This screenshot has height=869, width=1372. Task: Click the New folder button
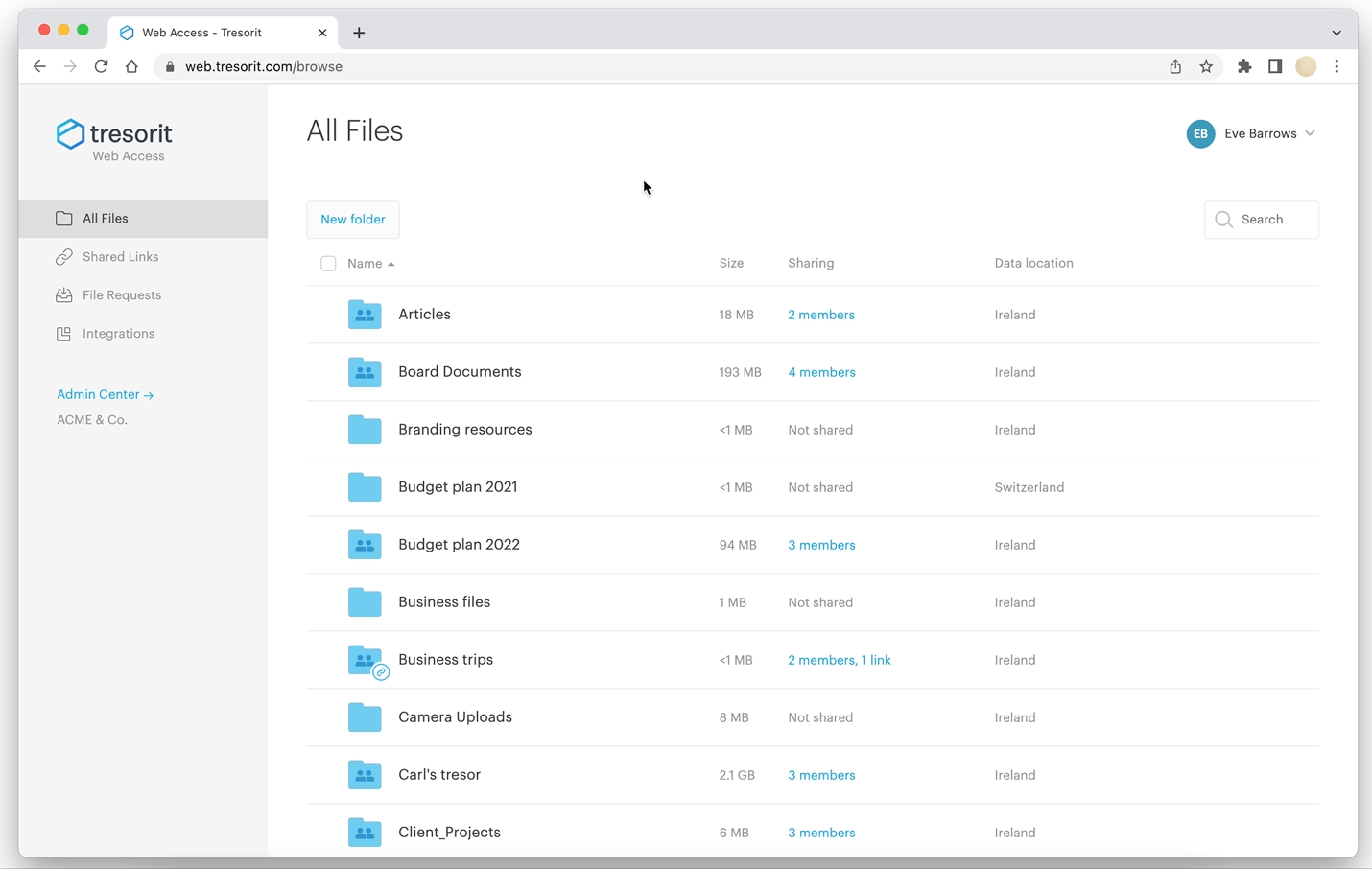(353, 220)
